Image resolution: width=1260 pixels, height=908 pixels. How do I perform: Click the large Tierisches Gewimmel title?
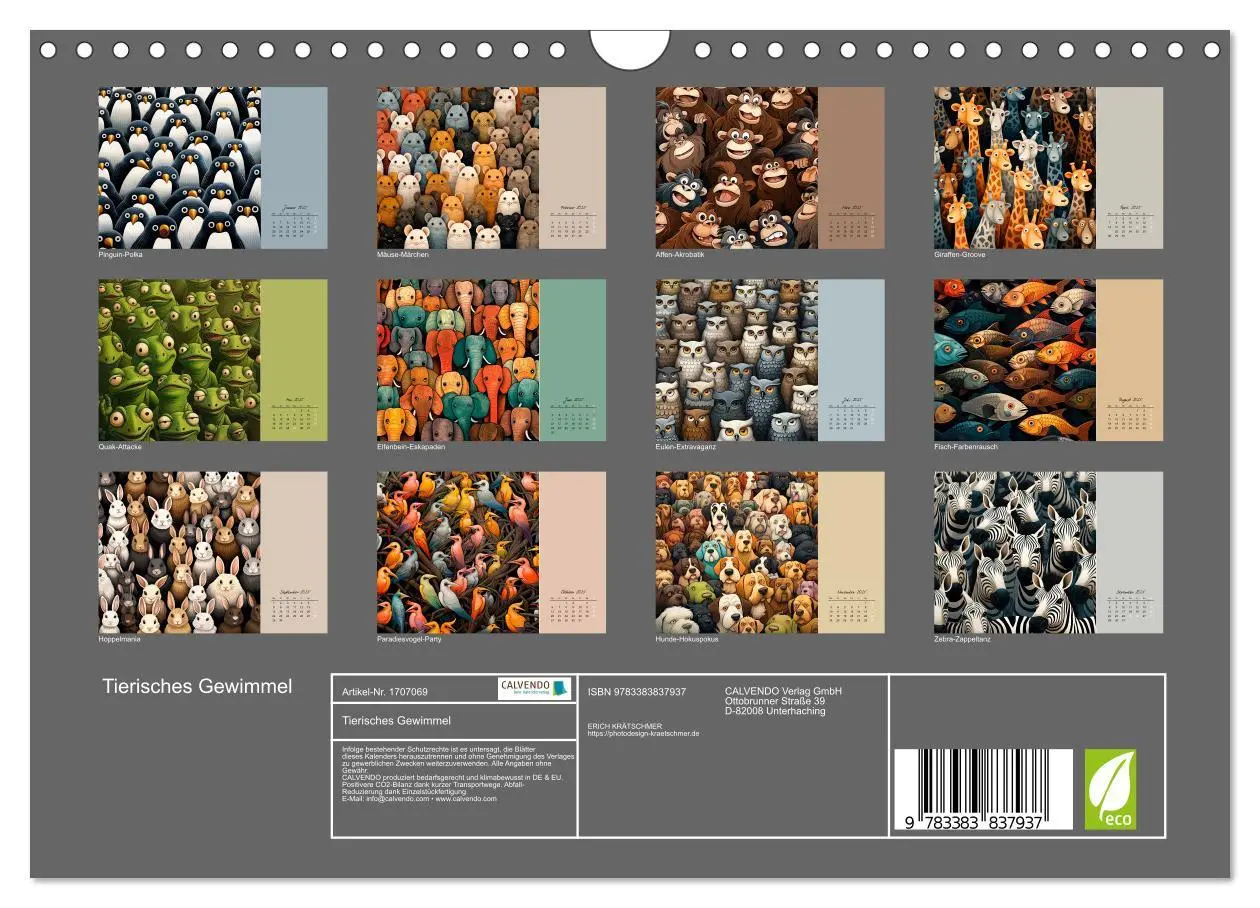pyautogui.click(x=197, y=686)
